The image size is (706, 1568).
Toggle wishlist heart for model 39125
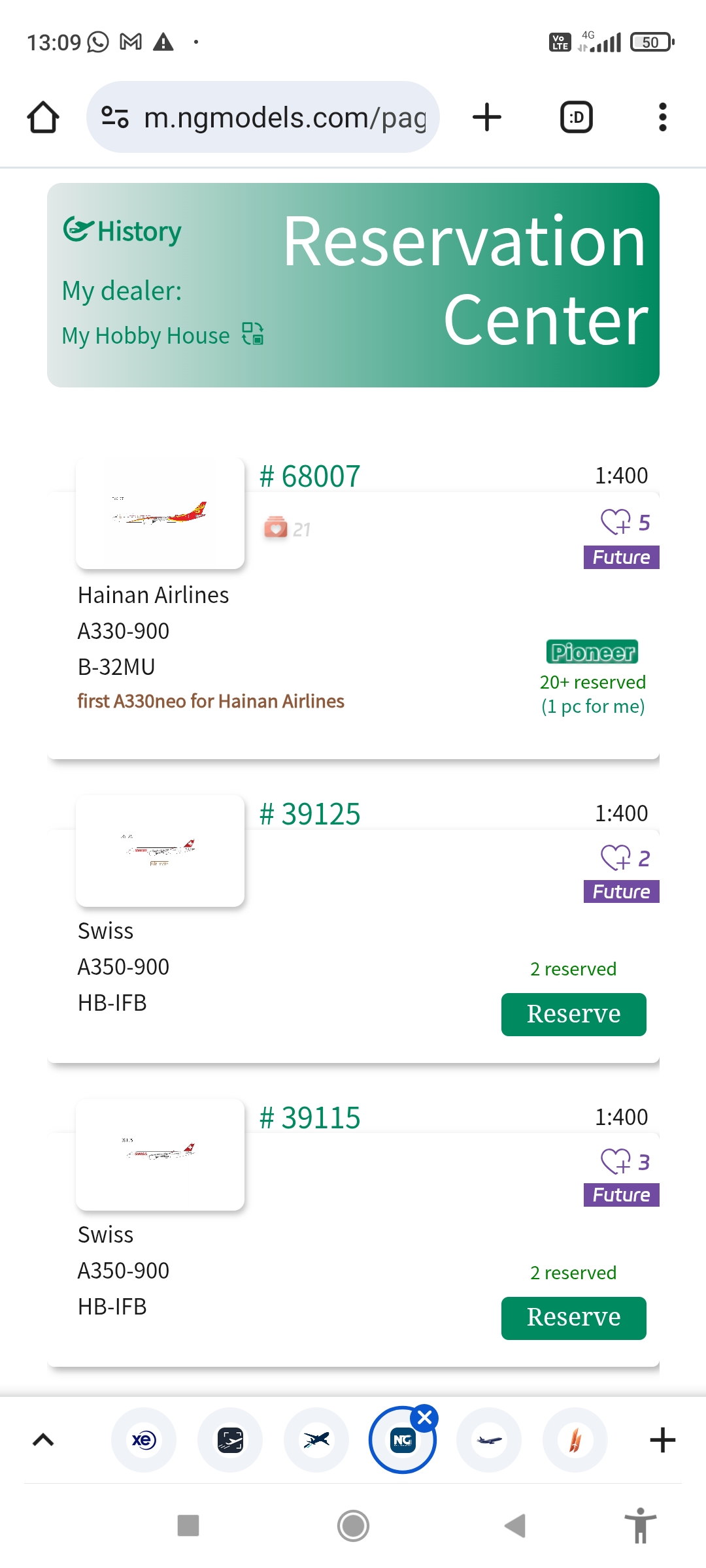(x=616, y=858)
